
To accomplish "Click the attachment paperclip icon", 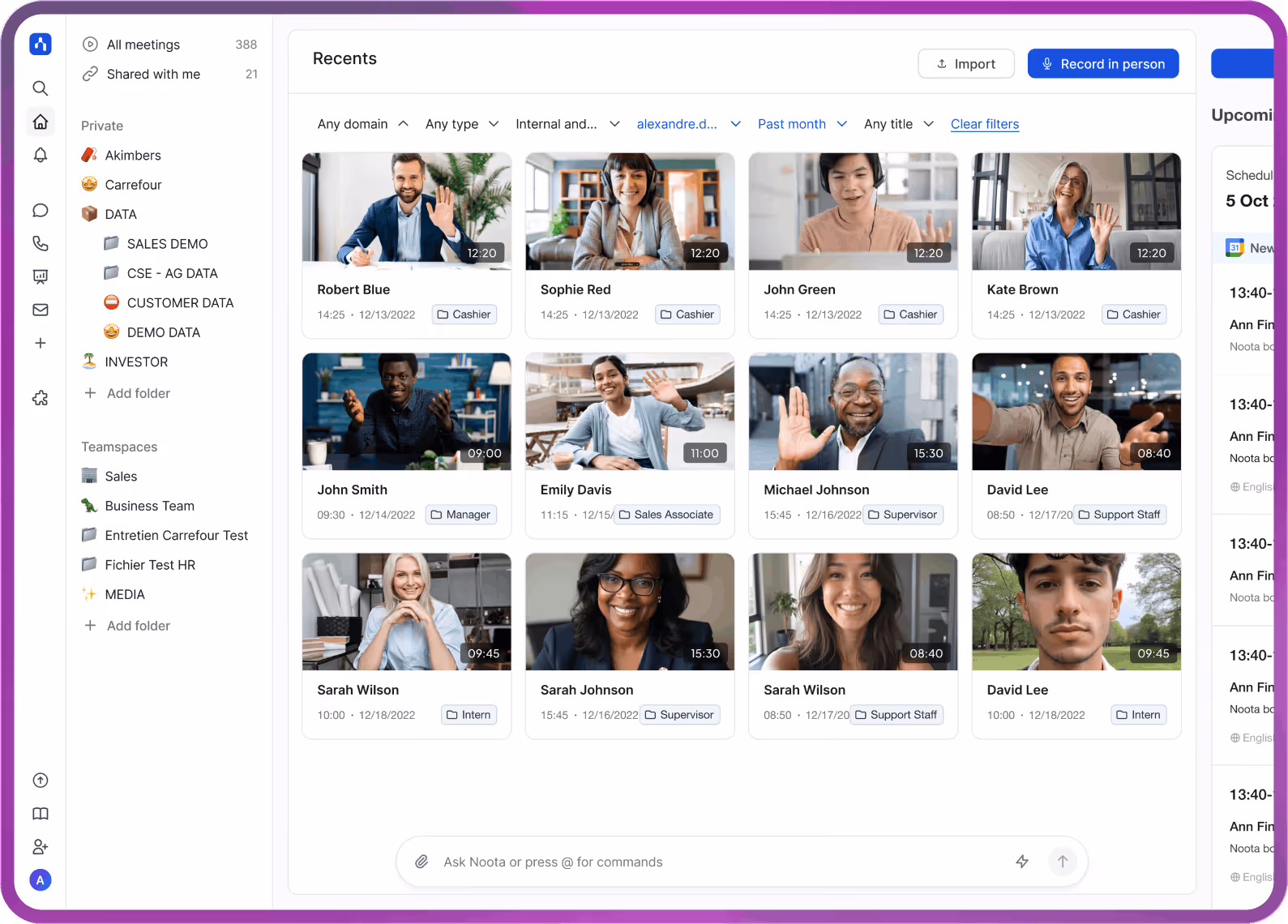I will point(421,862).
